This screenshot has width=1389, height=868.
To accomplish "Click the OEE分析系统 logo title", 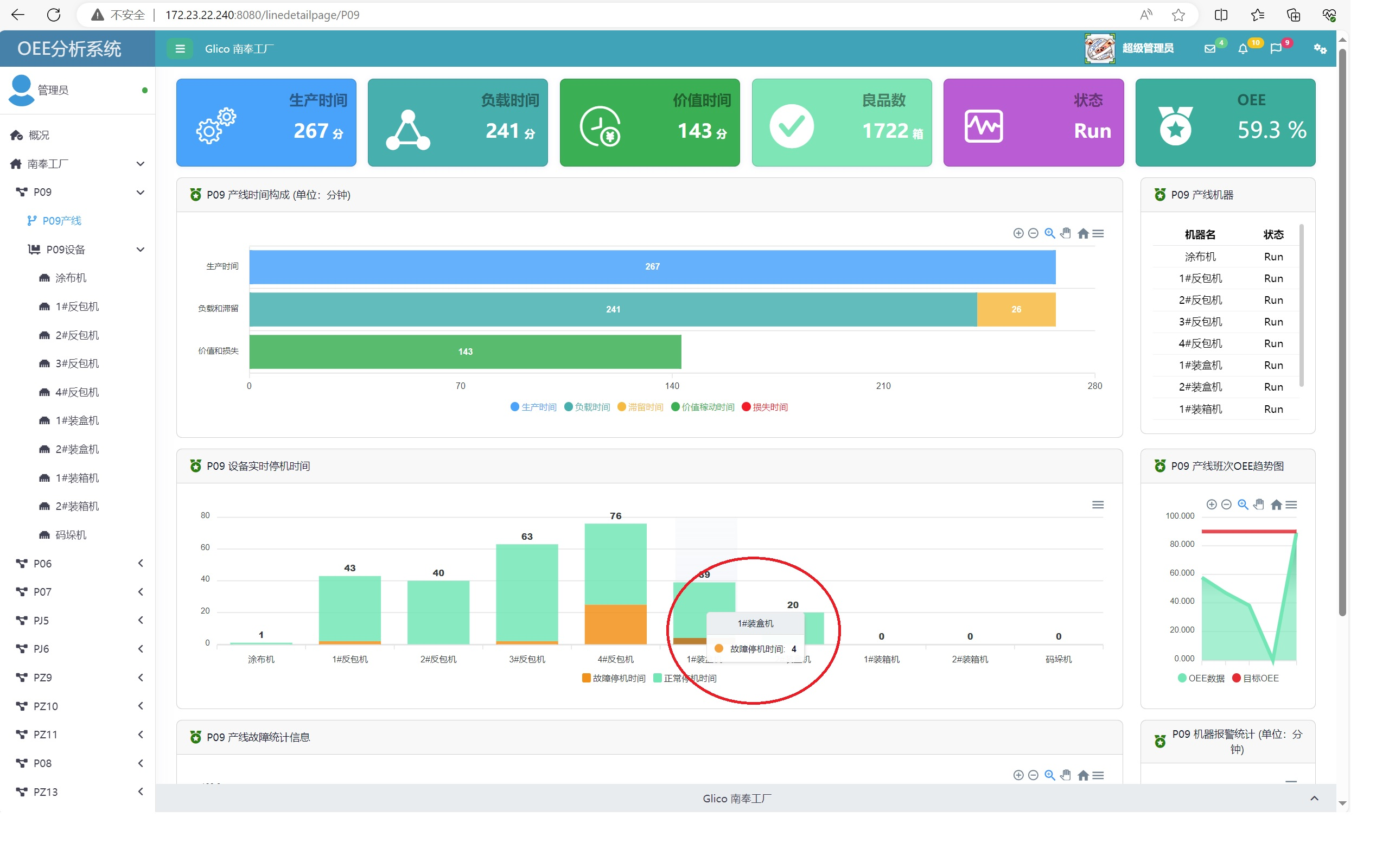I will pos(69,49).
